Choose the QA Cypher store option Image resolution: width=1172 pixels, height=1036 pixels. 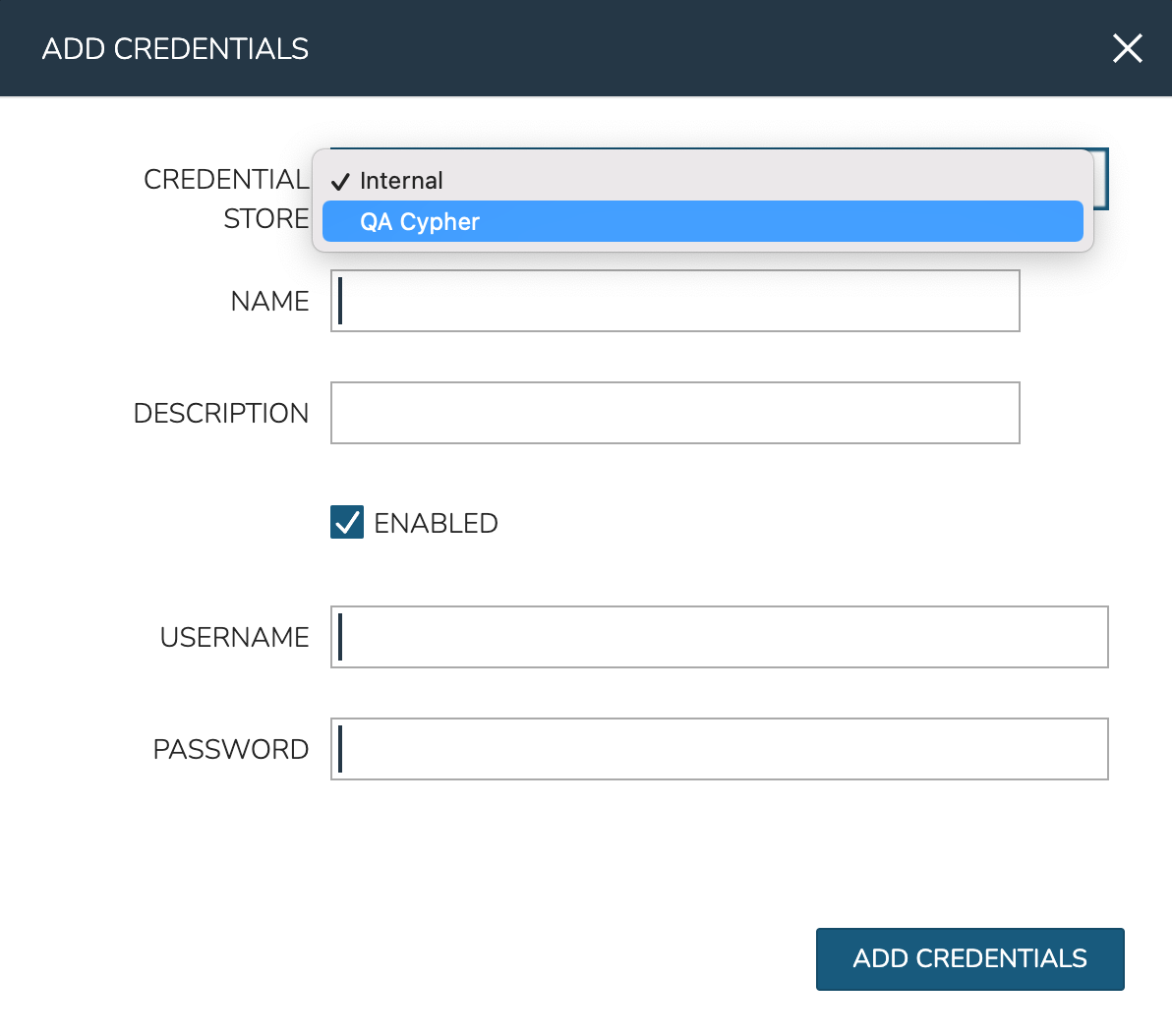tap(420, 222)
